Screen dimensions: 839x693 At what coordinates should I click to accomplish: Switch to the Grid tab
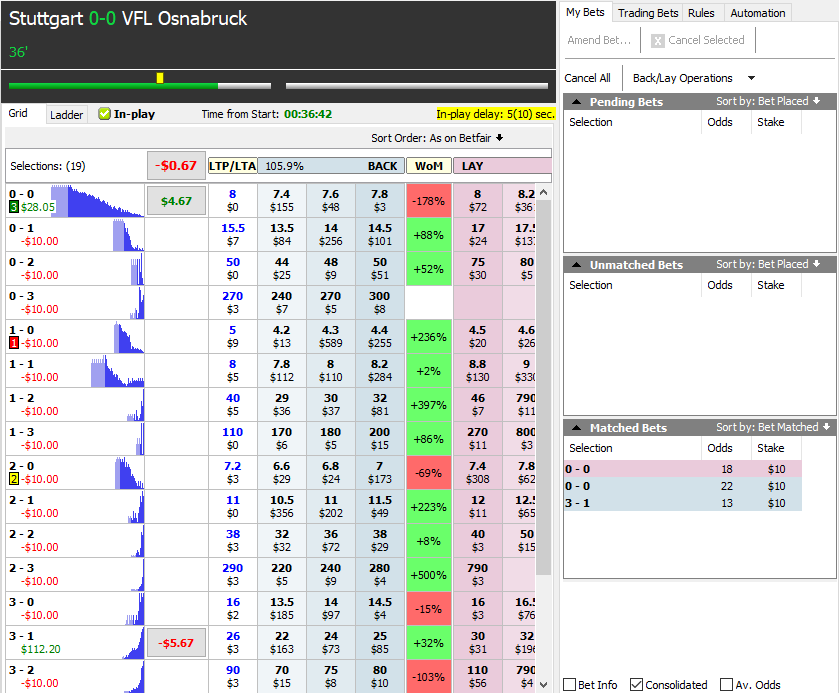pyautogui.click(x=18, y=113)
